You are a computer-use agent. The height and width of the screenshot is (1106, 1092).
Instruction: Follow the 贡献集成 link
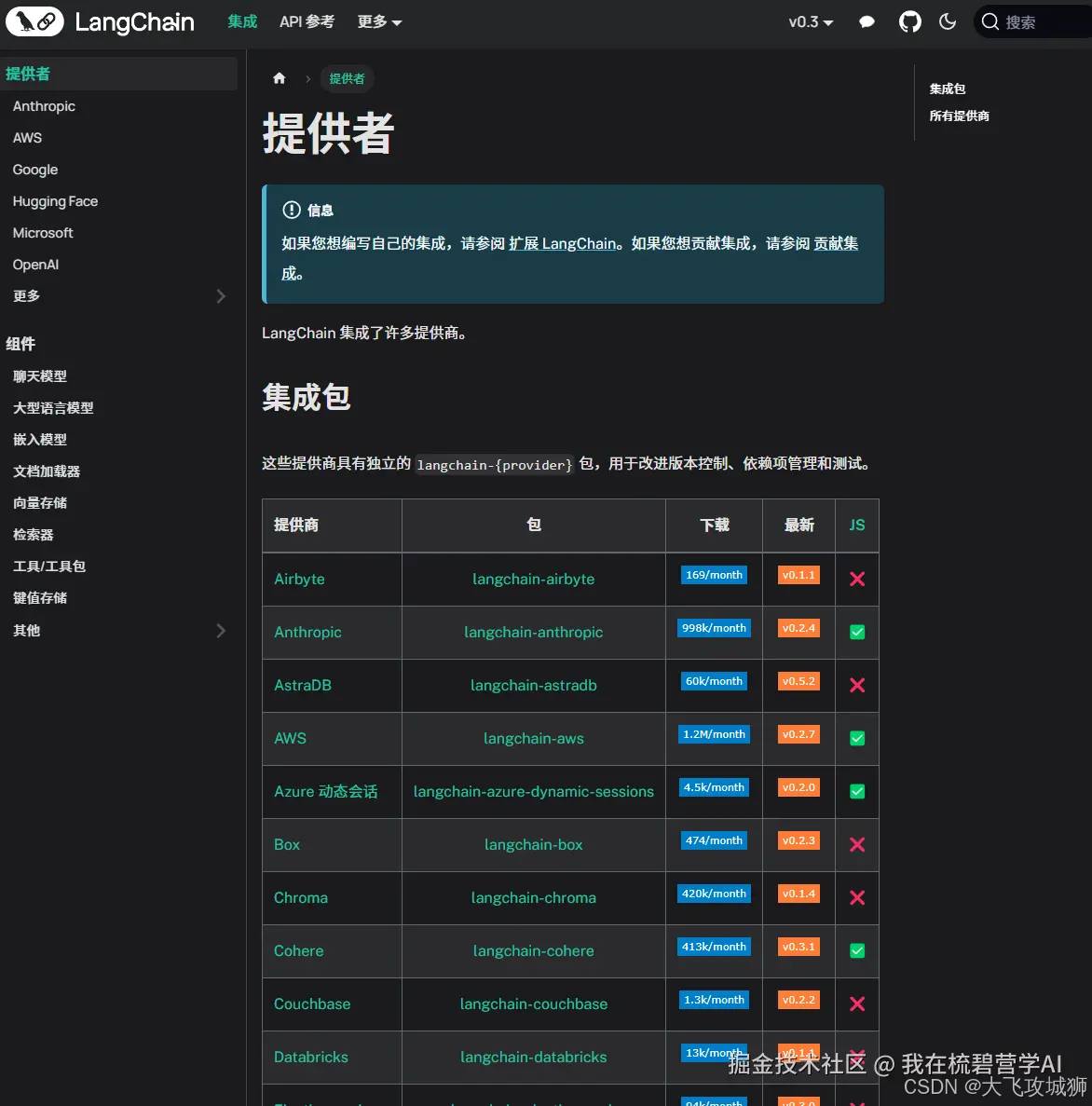click(x=836, y=243)
